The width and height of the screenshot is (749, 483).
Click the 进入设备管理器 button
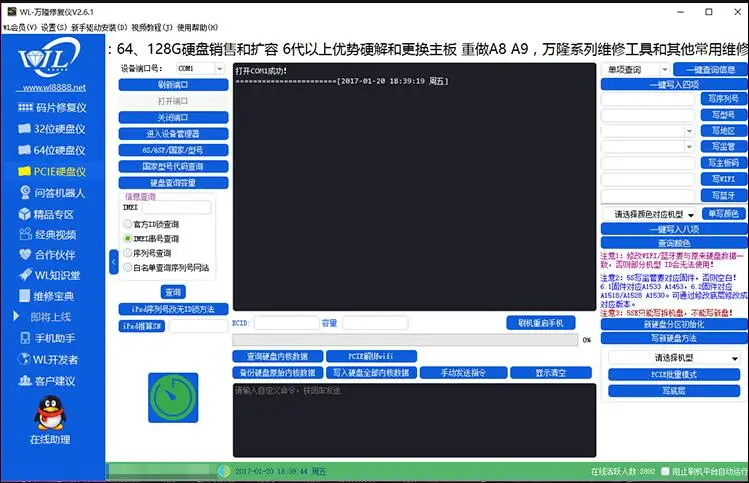pyautogui.click(x=173, y=134)
